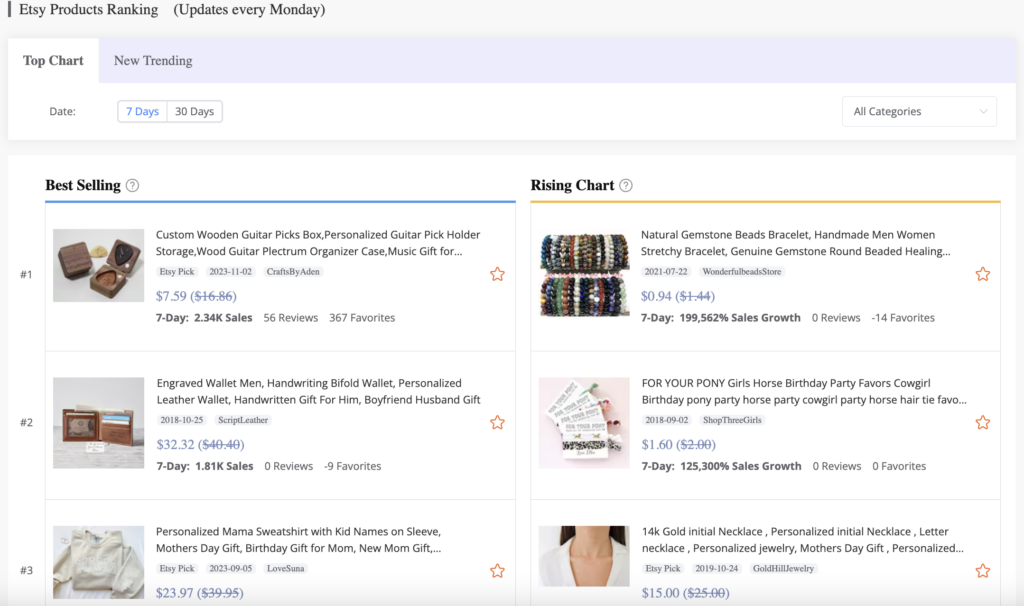This screenshot has width=1024, height=606.
Task: Click the $1.60 price
Action: (x=657, y=445)
